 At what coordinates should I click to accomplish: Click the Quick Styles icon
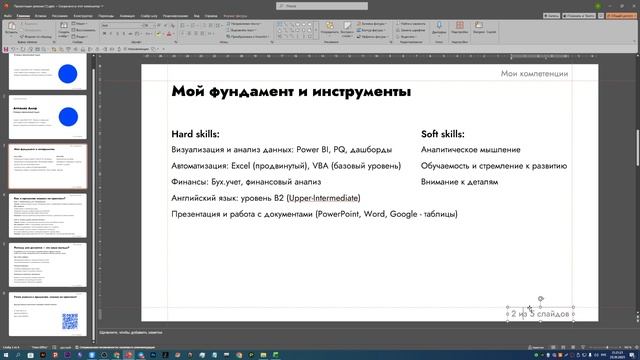tap(347, 26)
